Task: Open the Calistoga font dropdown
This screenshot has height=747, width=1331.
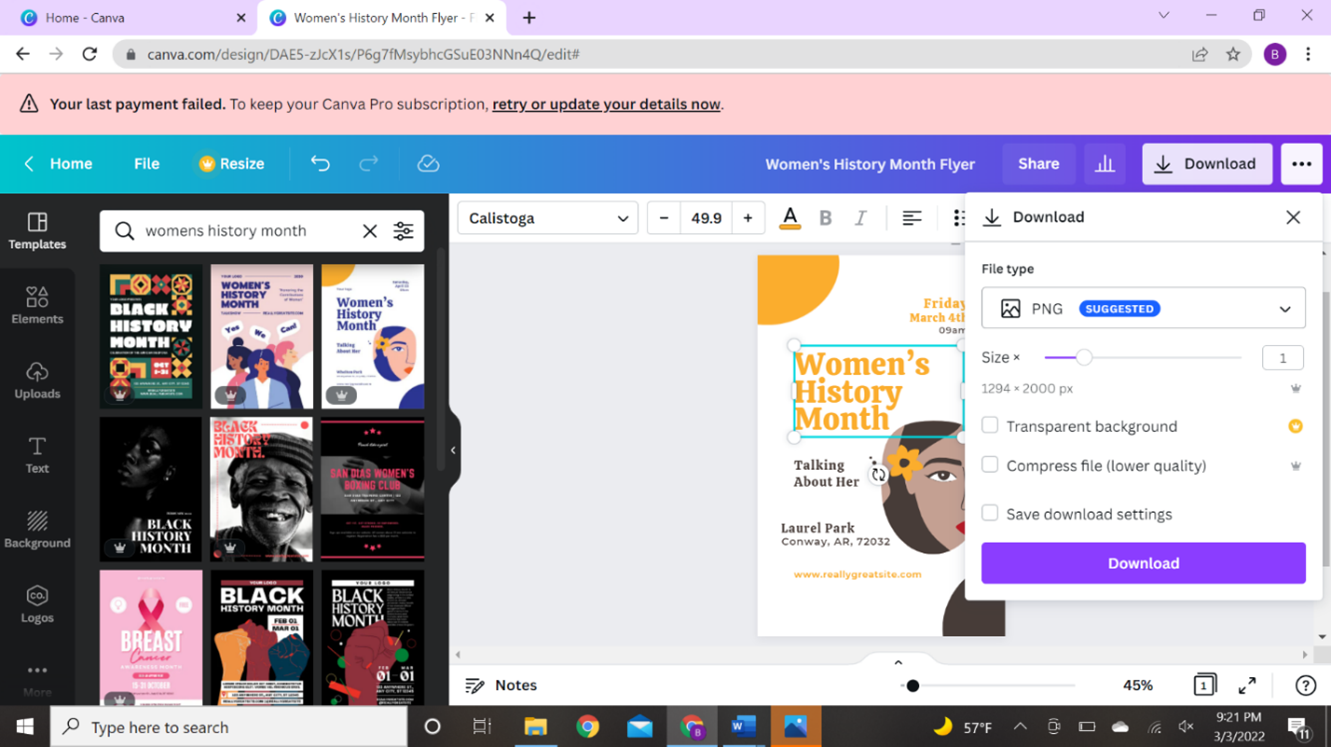Action: click(x=547, y=217)
